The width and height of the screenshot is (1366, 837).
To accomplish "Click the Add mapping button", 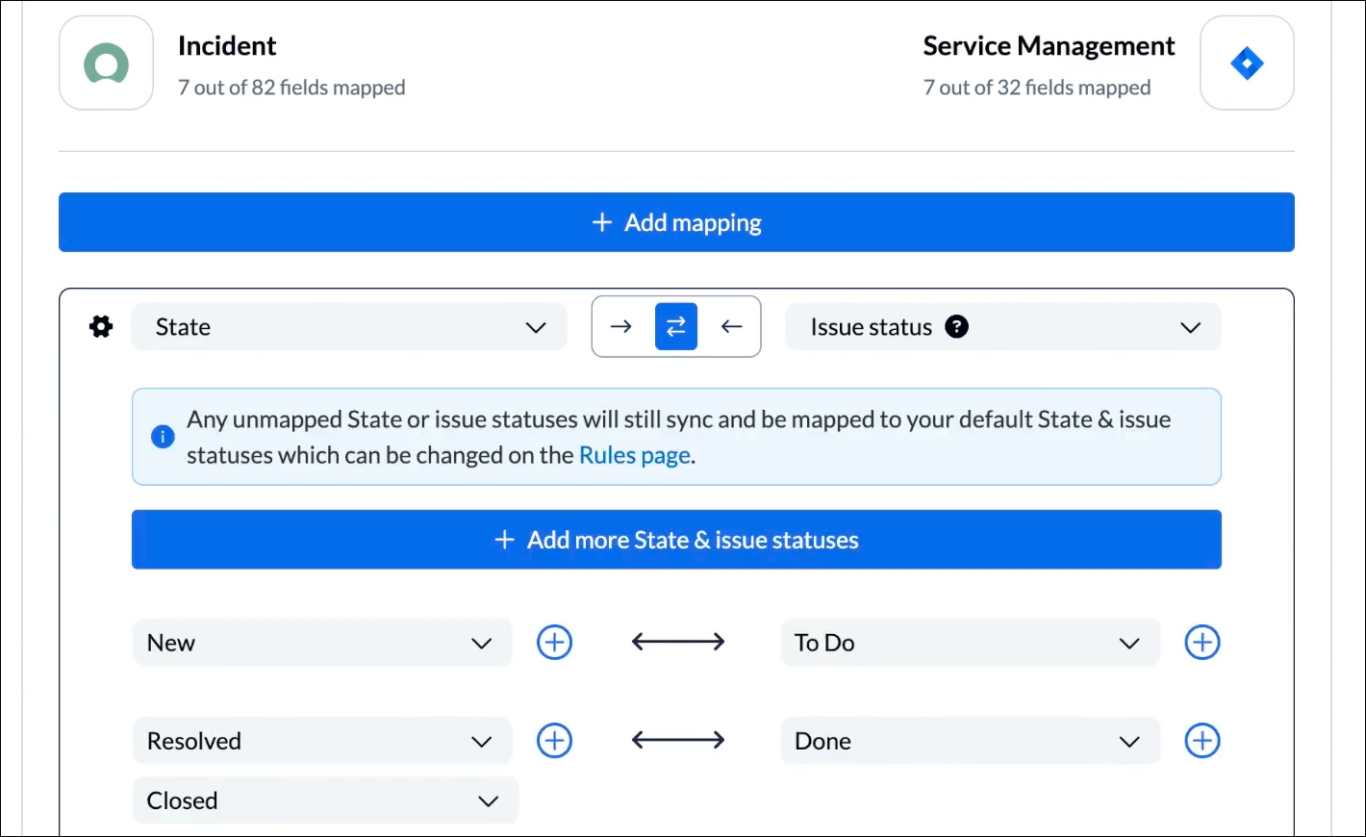I will [676, 222].
